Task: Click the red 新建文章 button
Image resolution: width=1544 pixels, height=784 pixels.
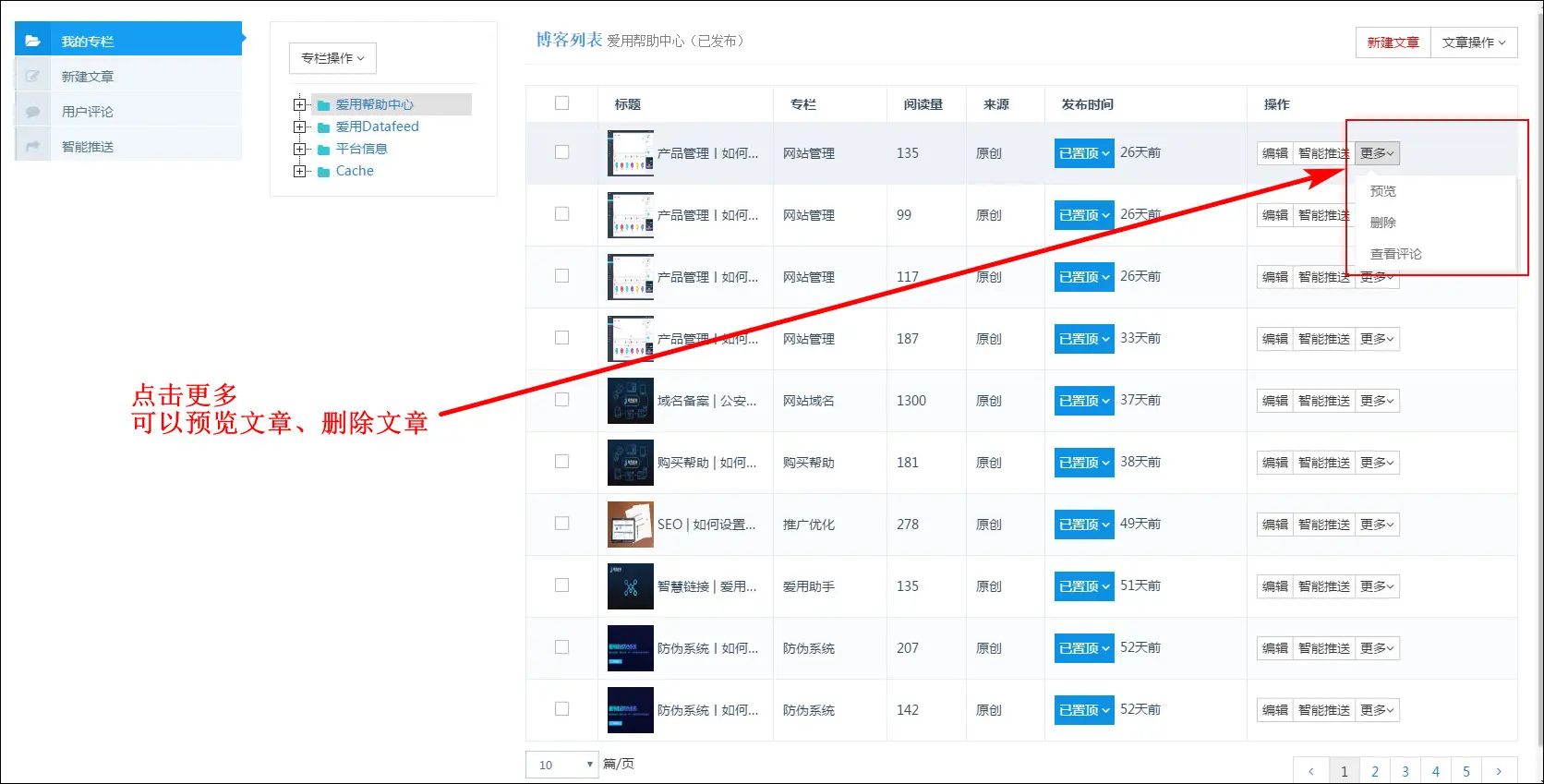Action: [1393, 42]
